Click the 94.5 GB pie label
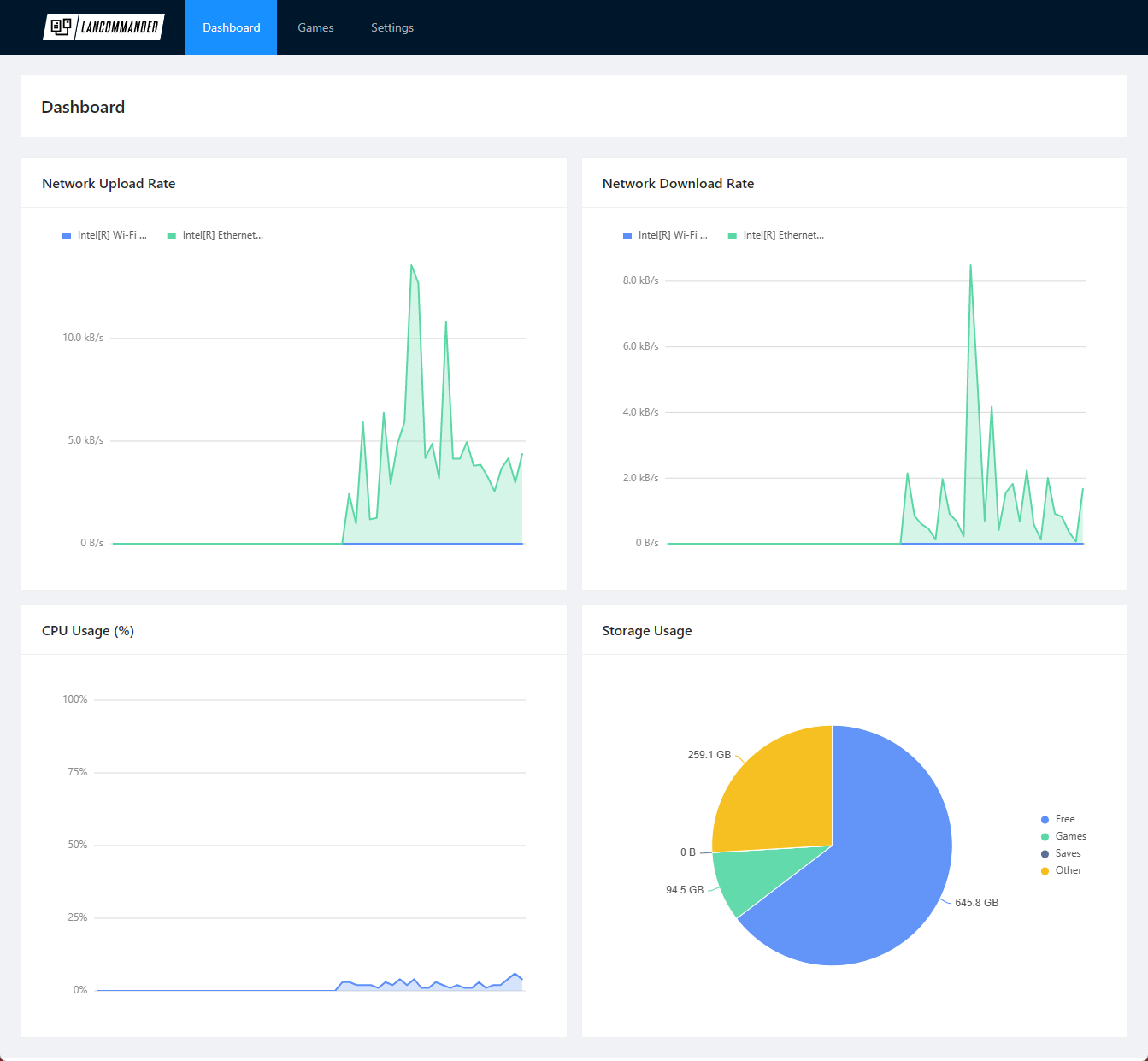This screenshot has width=1148, height=1061. pos(684,890)
